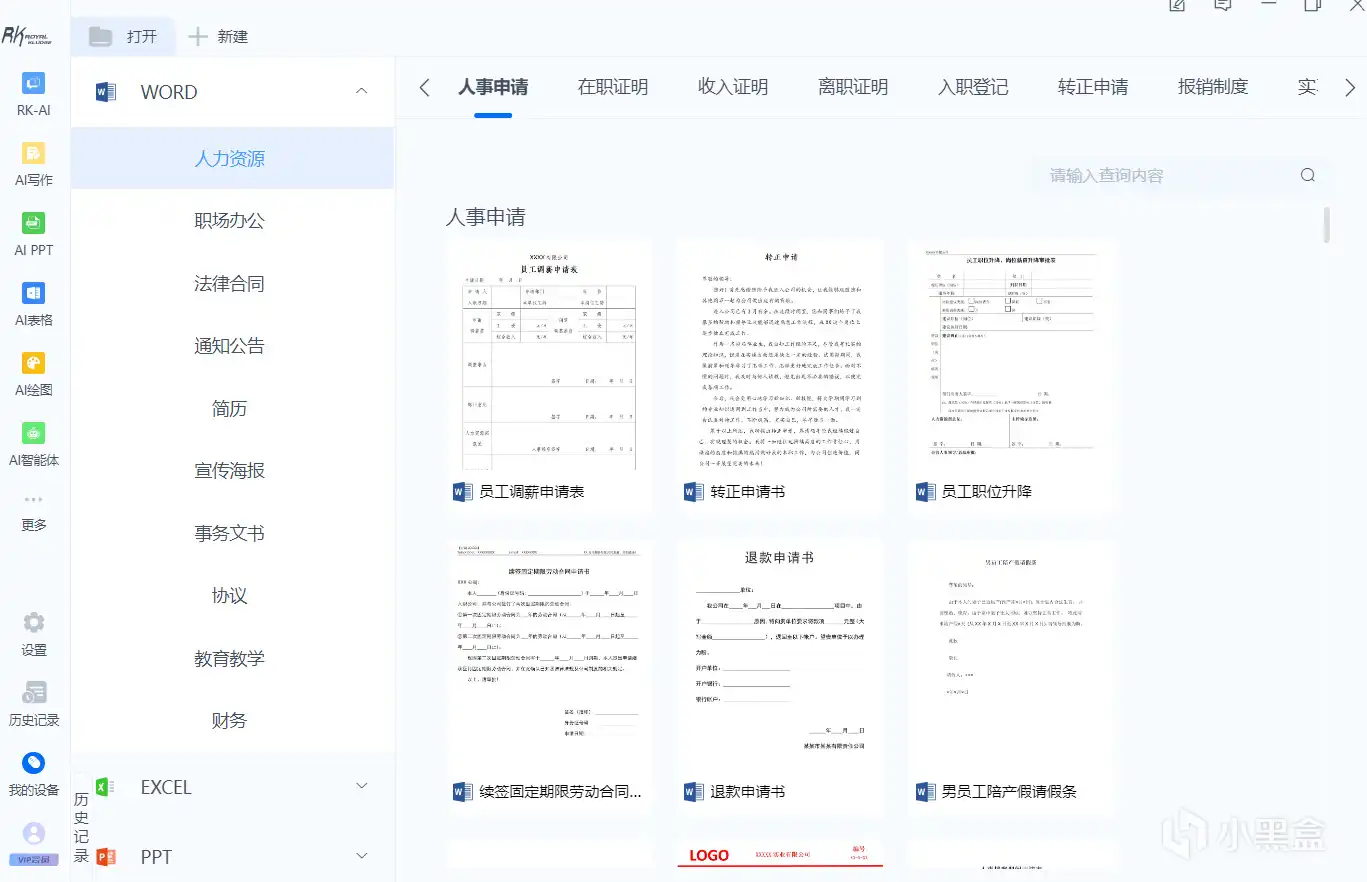Open the 员工调薪申请表 template thumbnail
The image size is (1367, 882).
(549, 357)
